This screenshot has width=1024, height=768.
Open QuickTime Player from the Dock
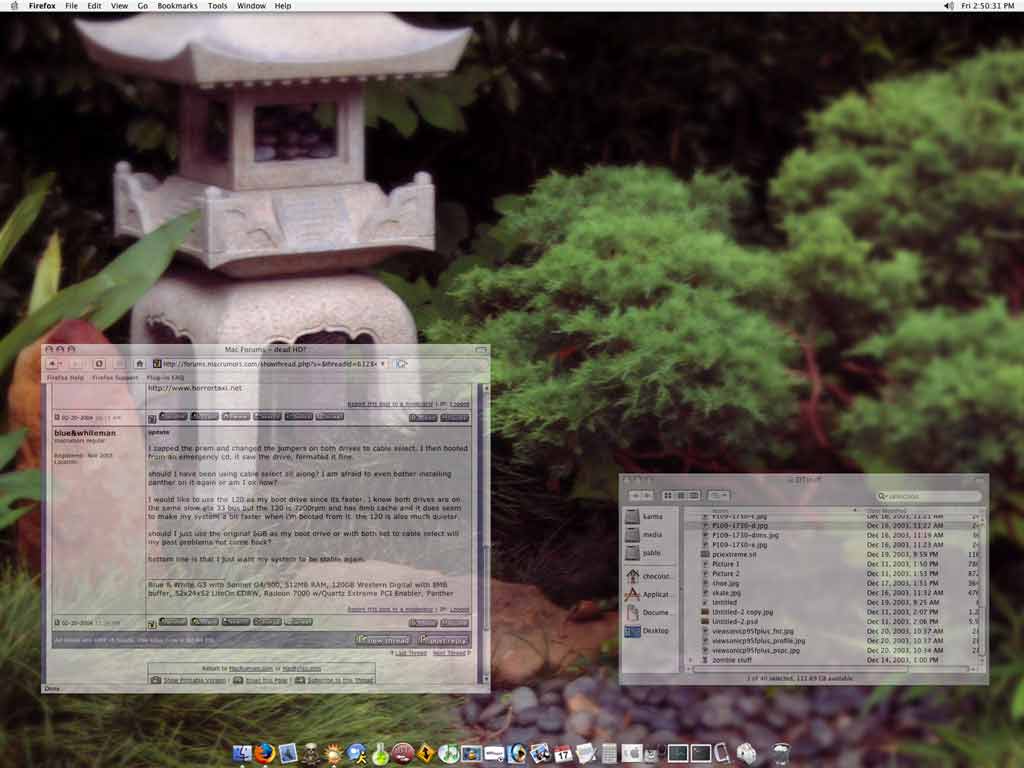517,754
